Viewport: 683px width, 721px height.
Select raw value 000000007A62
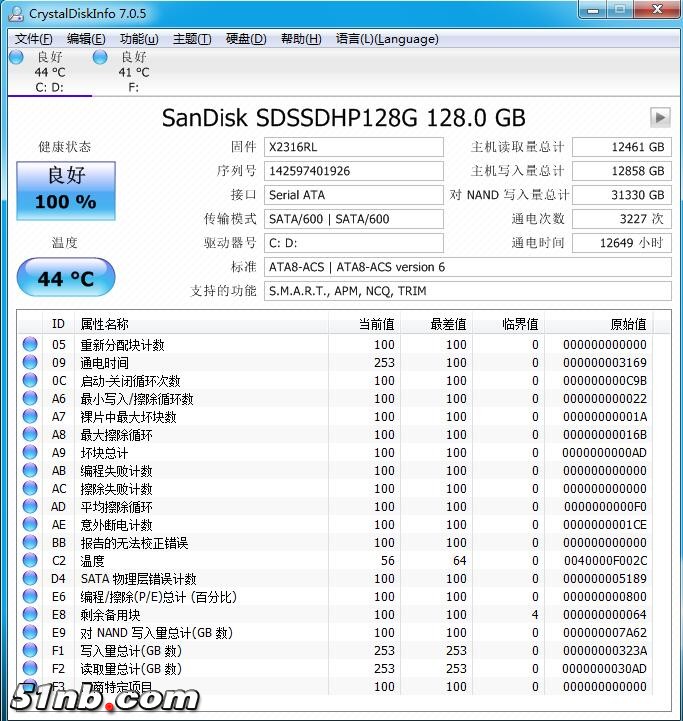[605, 633]
